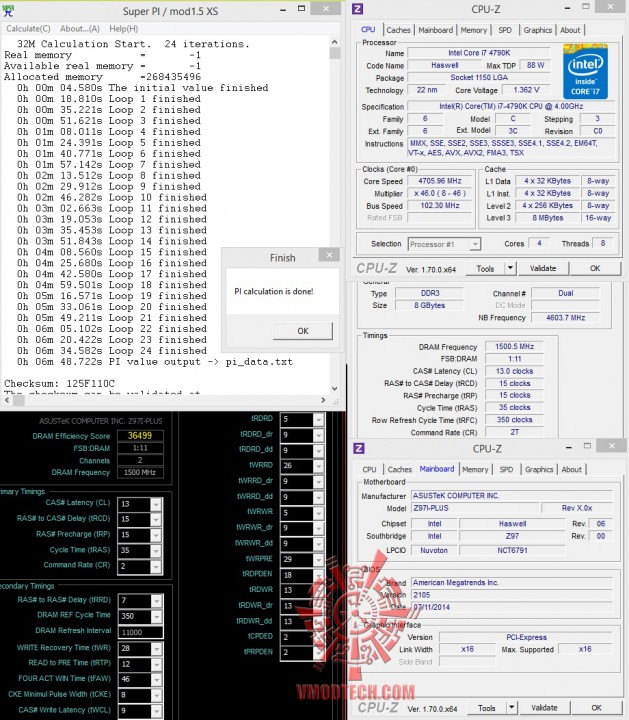Open CAS# Latency (CL) dropdown in timing tool
The image size is (629, 720).
pyautogui.click(x=156, y=504)
